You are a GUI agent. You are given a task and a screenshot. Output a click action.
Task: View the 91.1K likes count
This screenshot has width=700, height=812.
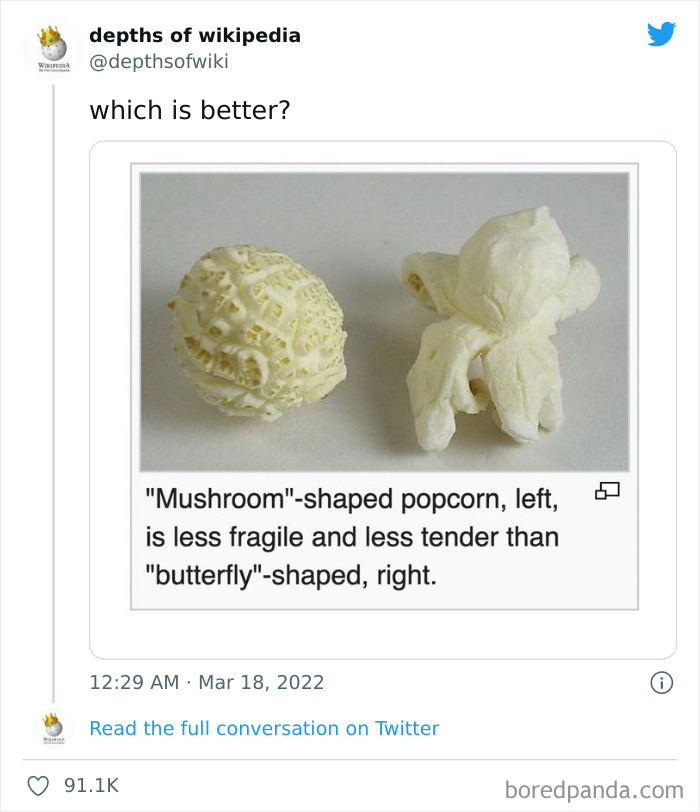point(91,785)
